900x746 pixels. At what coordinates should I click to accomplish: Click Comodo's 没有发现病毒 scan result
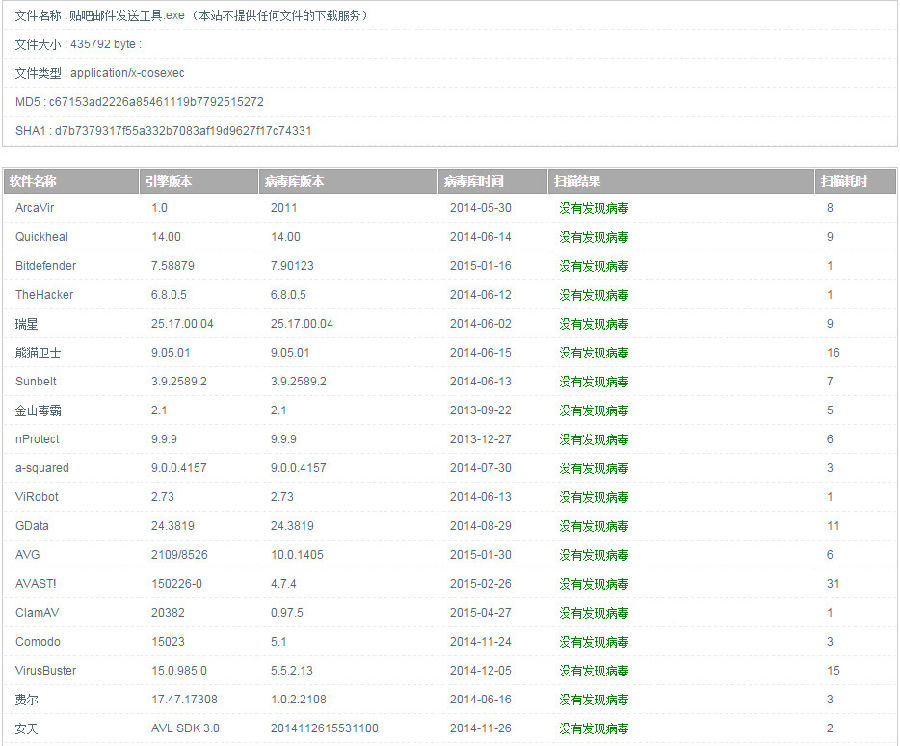594,642
